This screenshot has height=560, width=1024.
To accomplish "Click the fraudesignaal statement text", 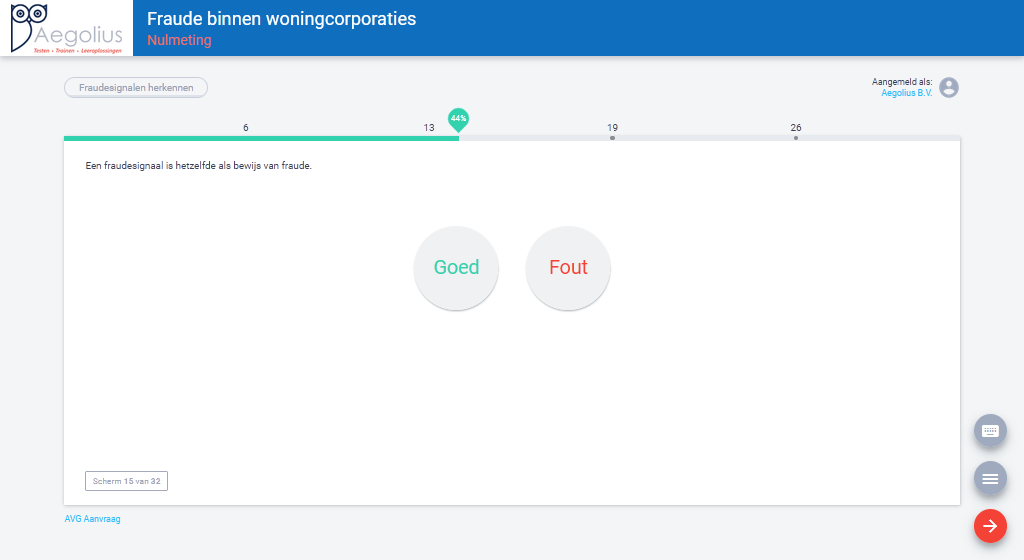I will (199, 166).
